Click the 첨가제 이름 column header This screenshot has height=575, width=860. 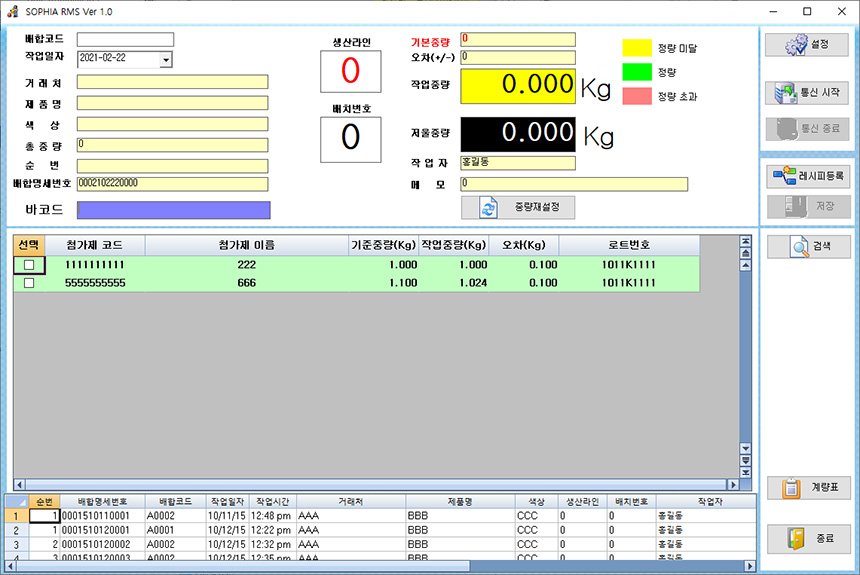tap(246, 245)
